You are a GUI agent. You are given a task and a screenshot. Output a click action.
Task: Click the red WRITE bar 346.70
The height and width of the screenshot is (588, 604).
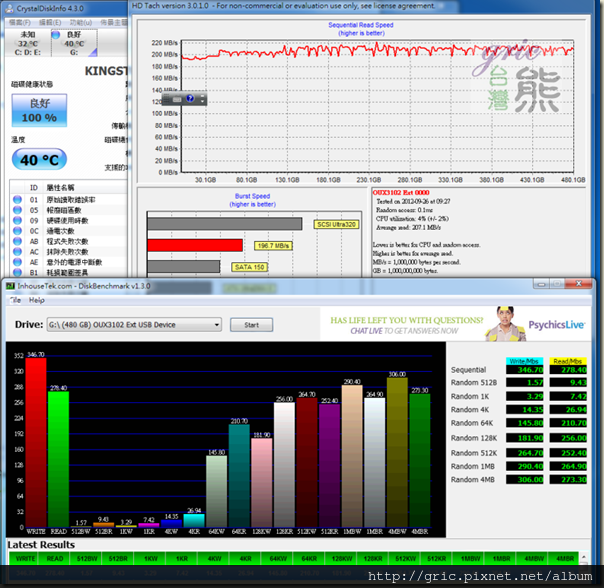pos(36,442)
